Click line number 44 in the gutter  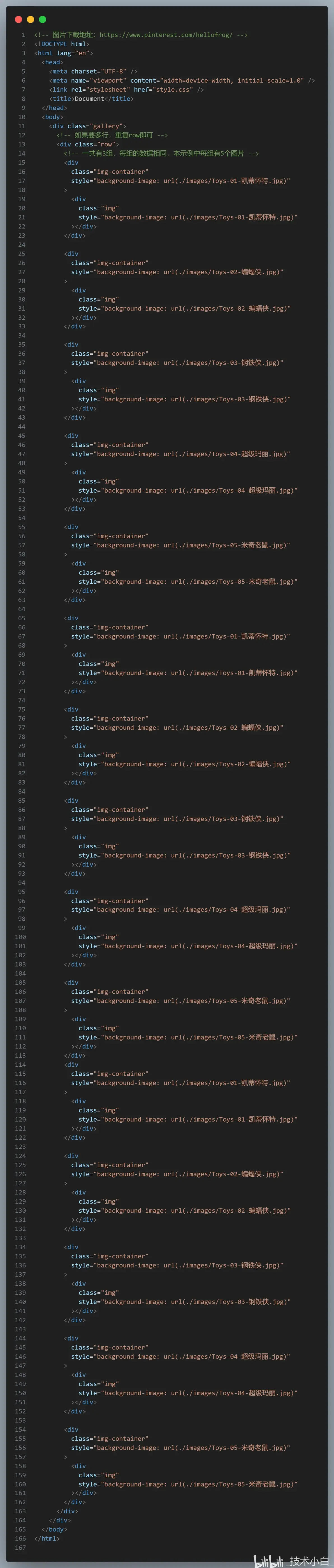pos(22,427)
